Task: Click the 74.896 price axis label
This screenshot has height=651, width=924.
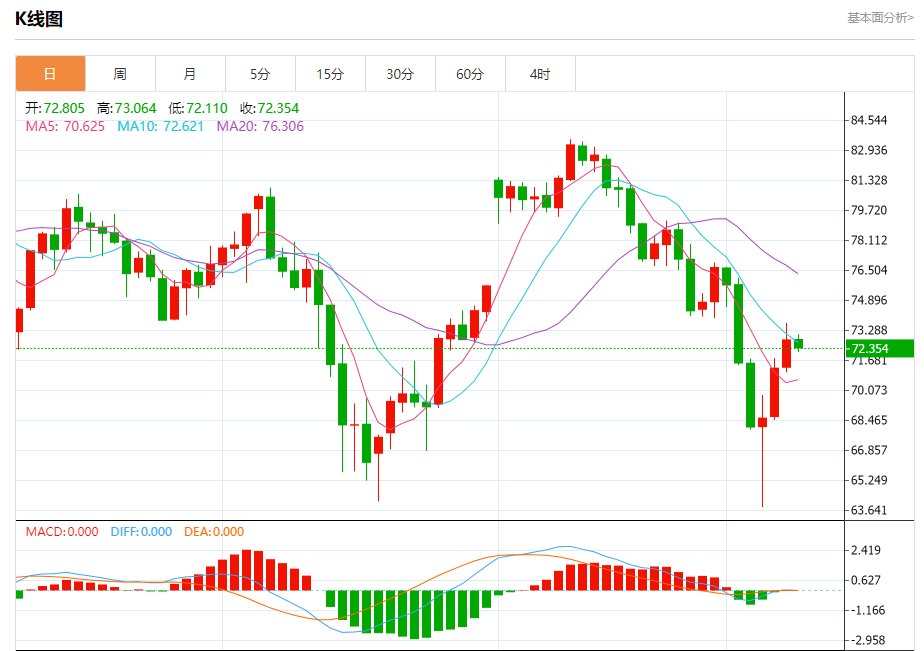Action: 869,300
